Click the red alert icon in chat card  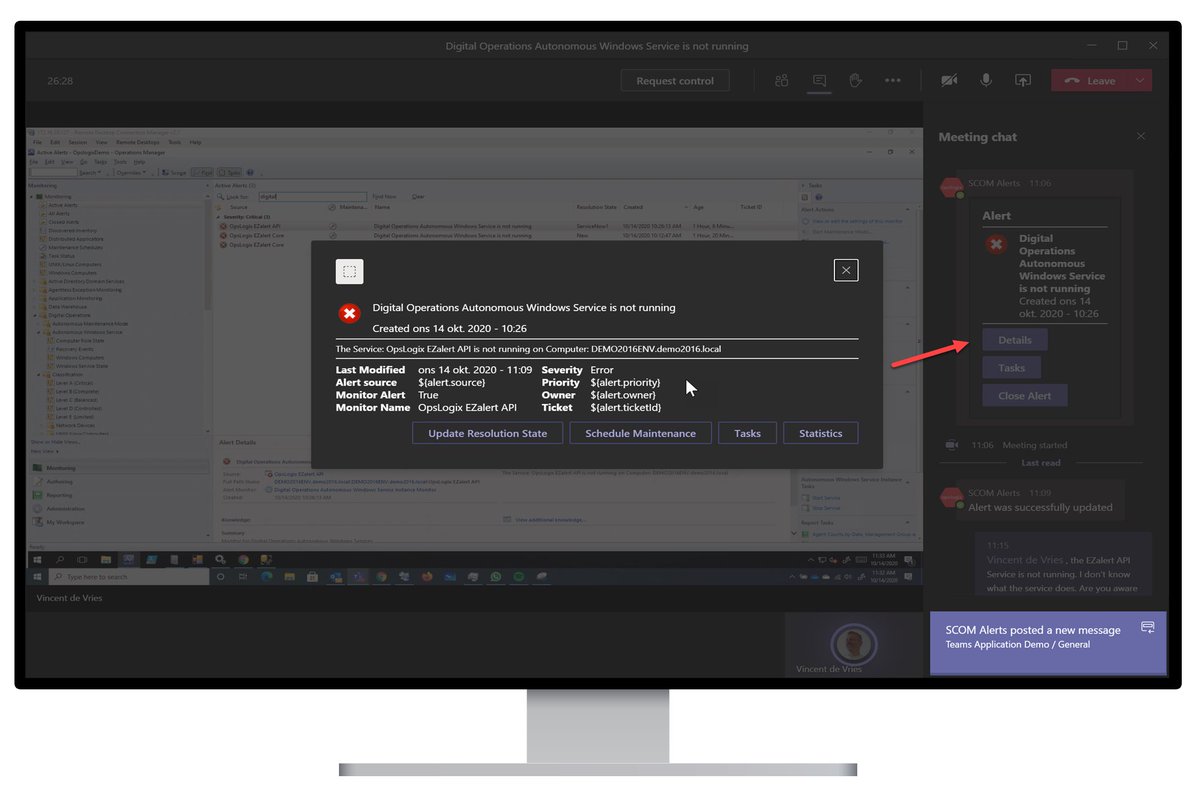click(x=996, y=243)
